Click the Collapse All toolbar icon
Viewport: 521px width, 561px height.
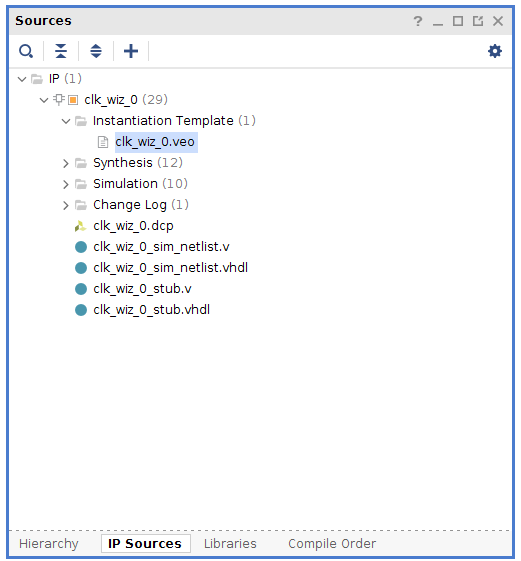(61, 51)
